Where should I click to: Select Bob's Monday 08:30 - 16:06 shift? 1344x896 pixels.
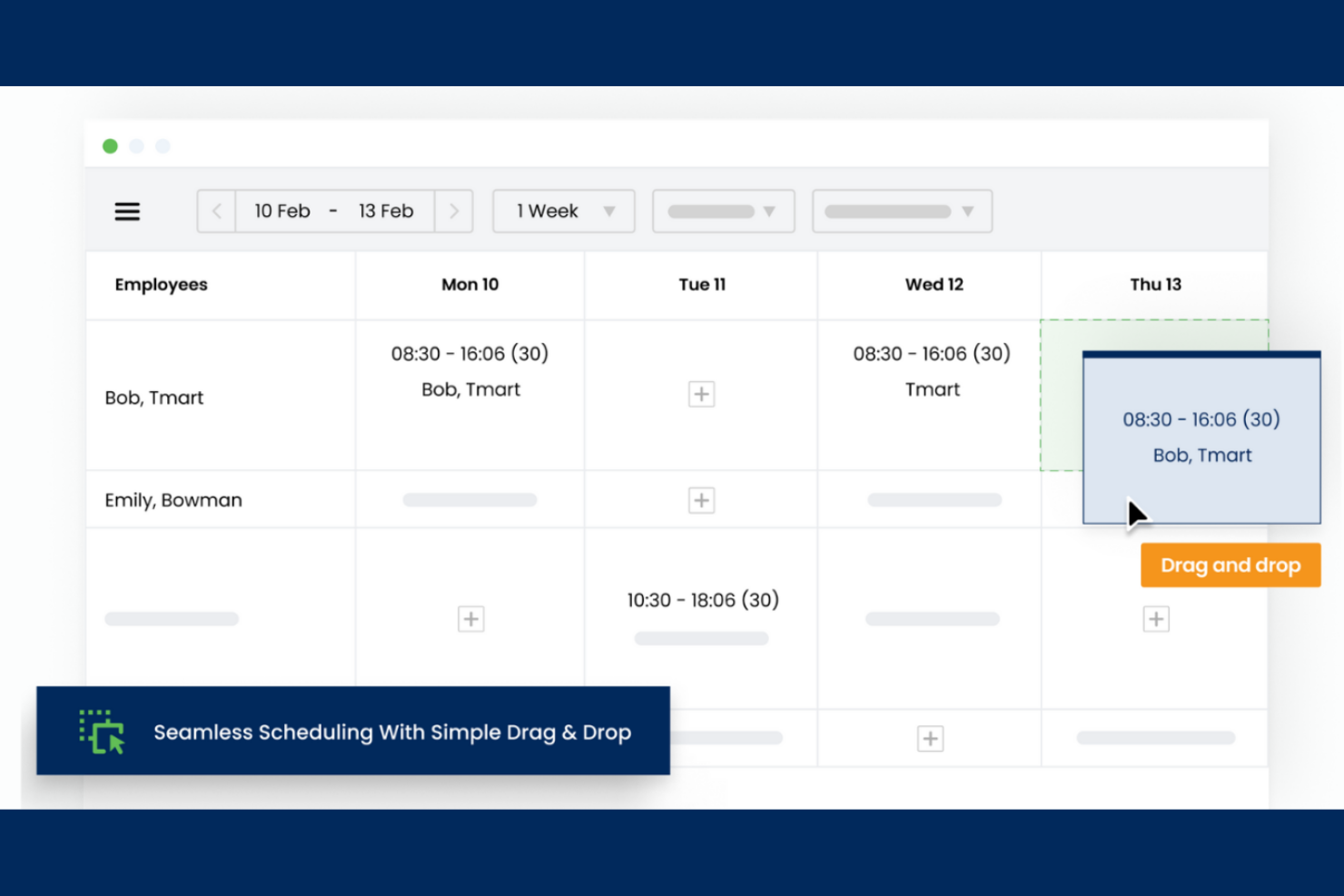click(469, 370)
